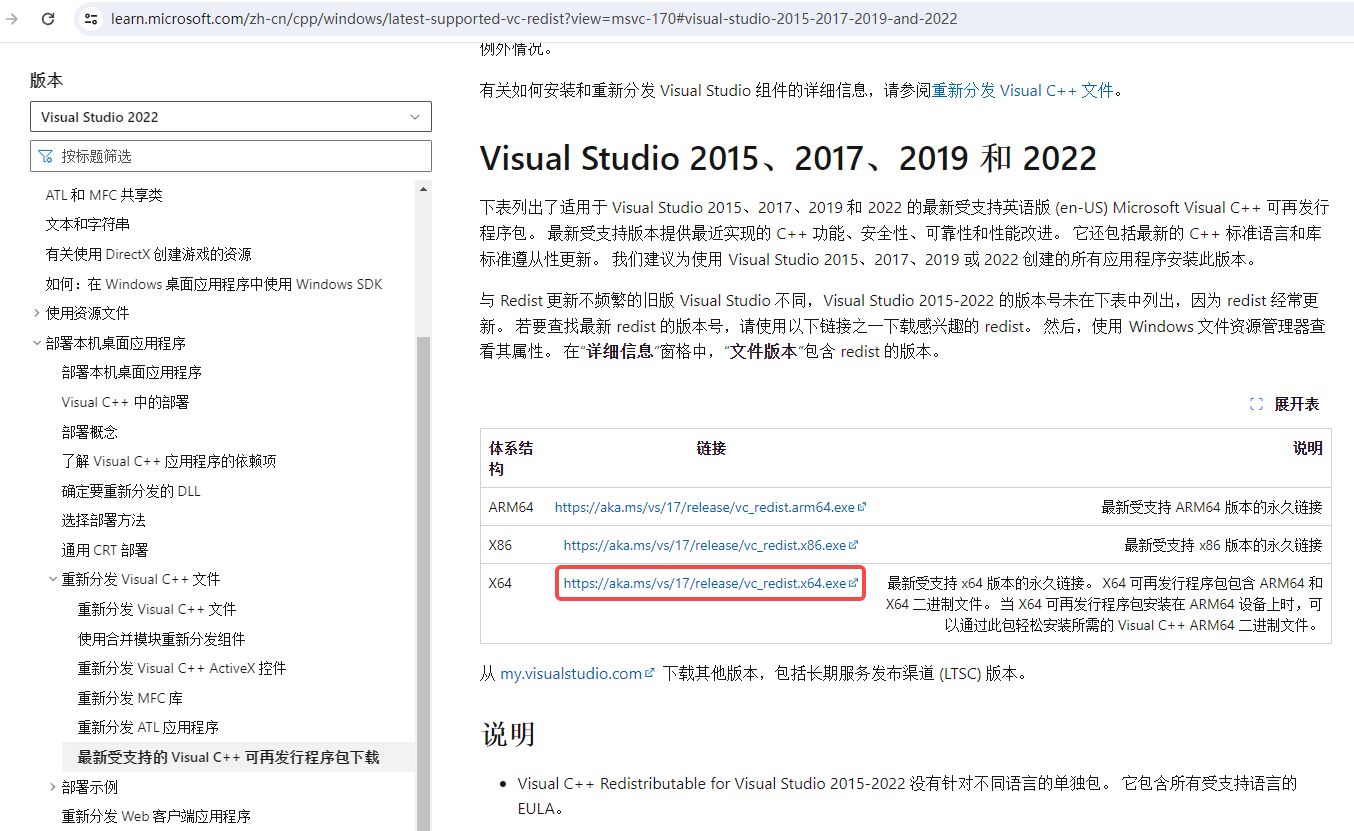
Task: Open the Visual Studio 2022 version dropdown
Action: click(x=230, y=117)
